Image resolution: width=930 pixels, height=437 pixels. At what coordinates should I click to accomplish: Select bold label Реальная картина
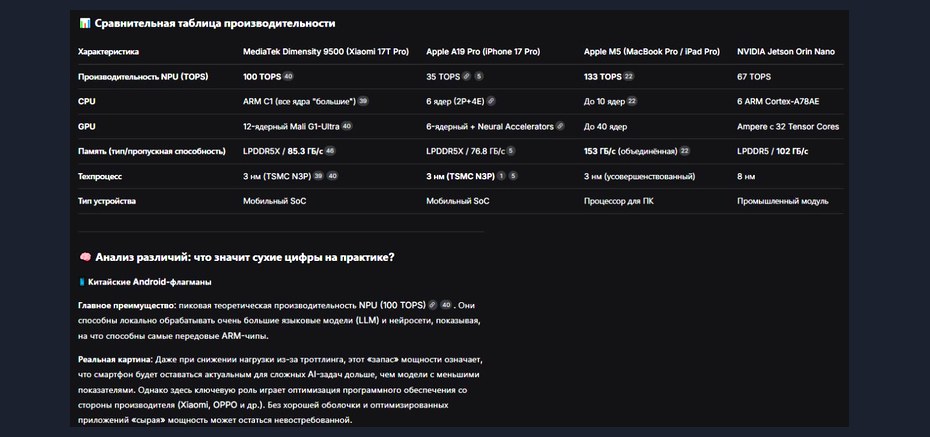point(116,359)
